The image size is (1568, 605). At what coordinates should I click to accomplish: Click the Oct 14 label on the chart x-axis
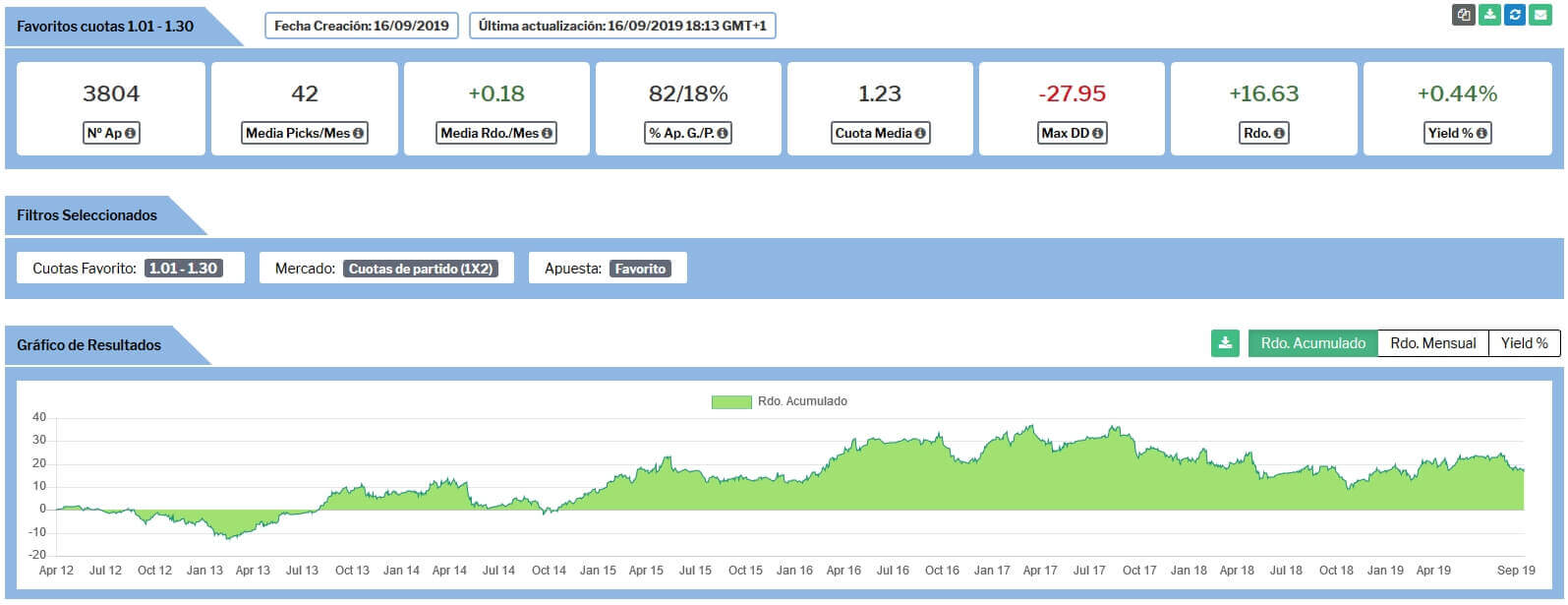pos(549,571)
